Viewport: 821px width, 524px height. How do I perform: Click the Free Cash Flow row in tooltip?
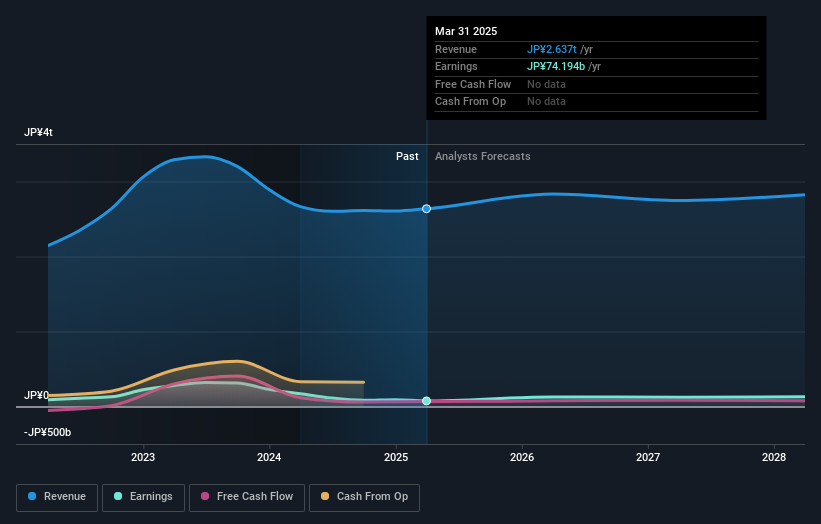[596, 84]
